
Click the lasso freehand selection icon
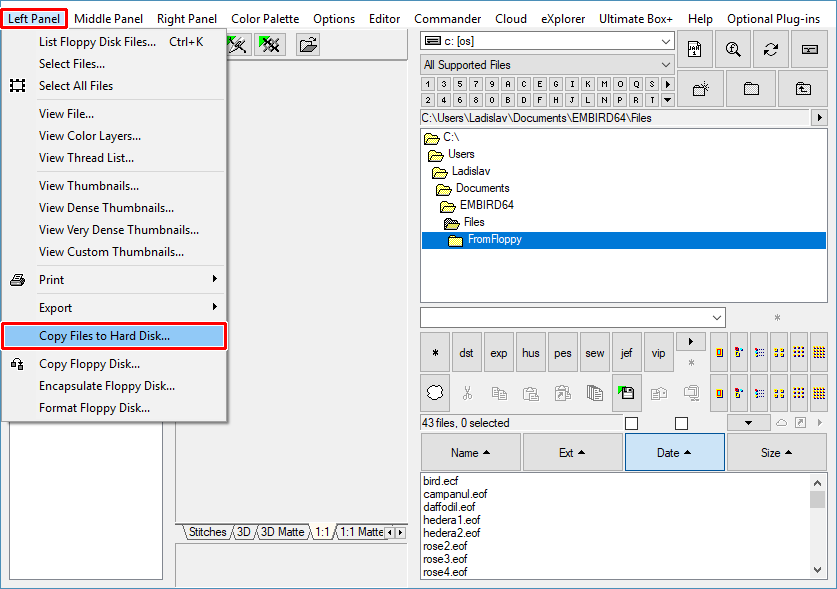(435, 393)
